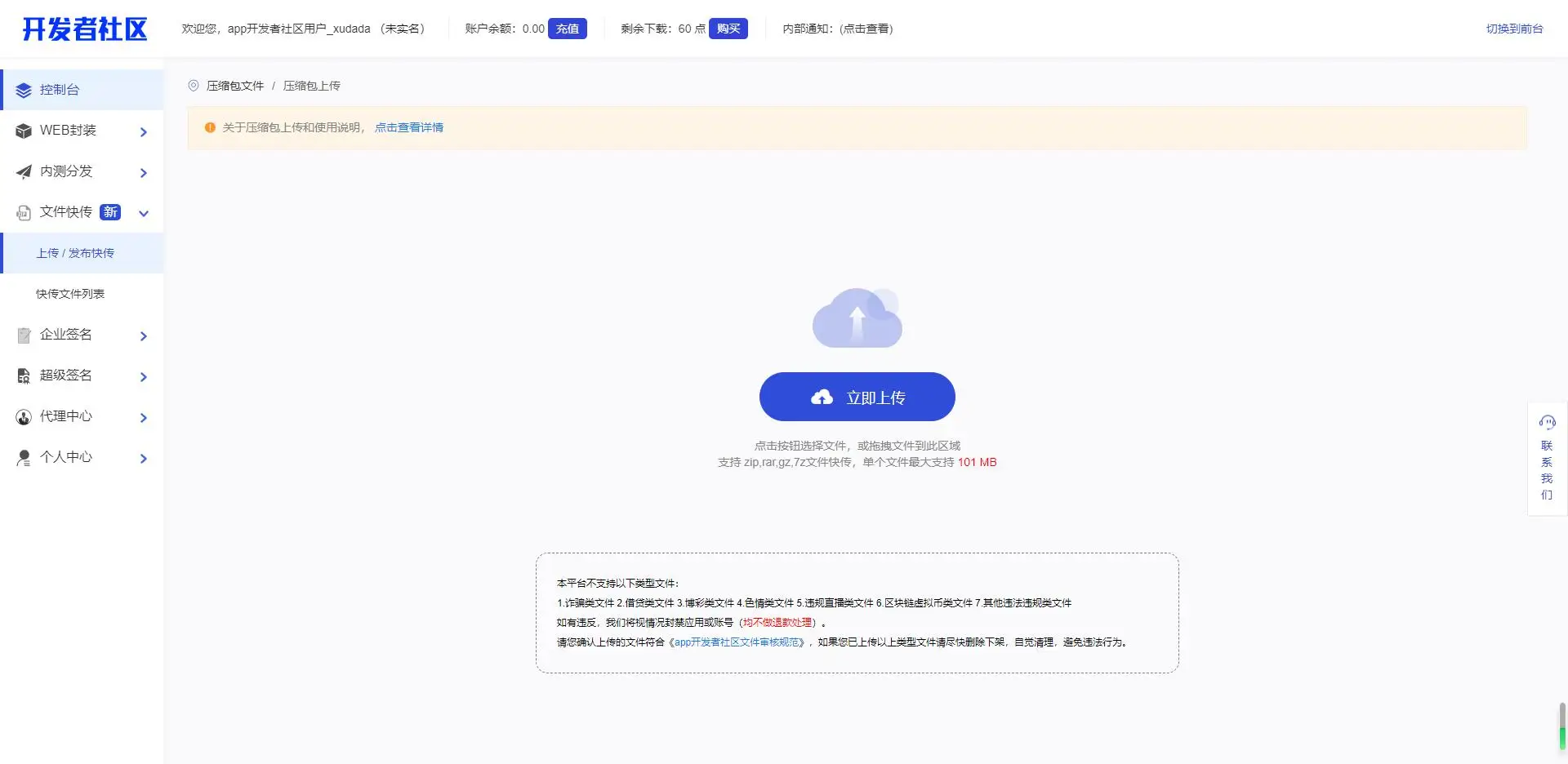Click the 充值 recharge button
The height and width of the screenshot is (764, 1568).
click(567, 29)
